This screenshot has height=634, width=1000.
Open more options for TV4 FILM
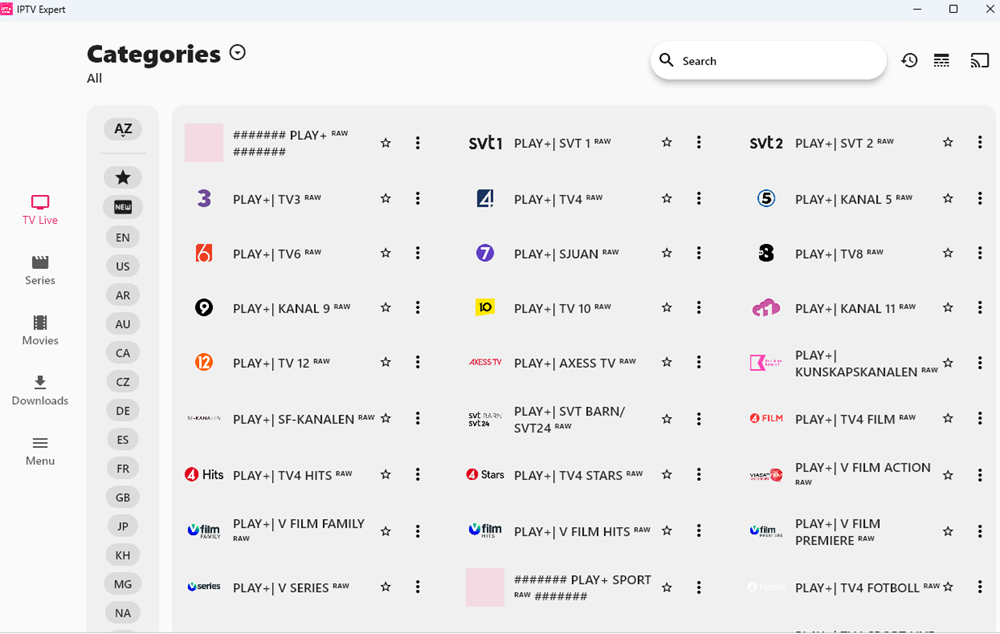(x=980, y=418)
